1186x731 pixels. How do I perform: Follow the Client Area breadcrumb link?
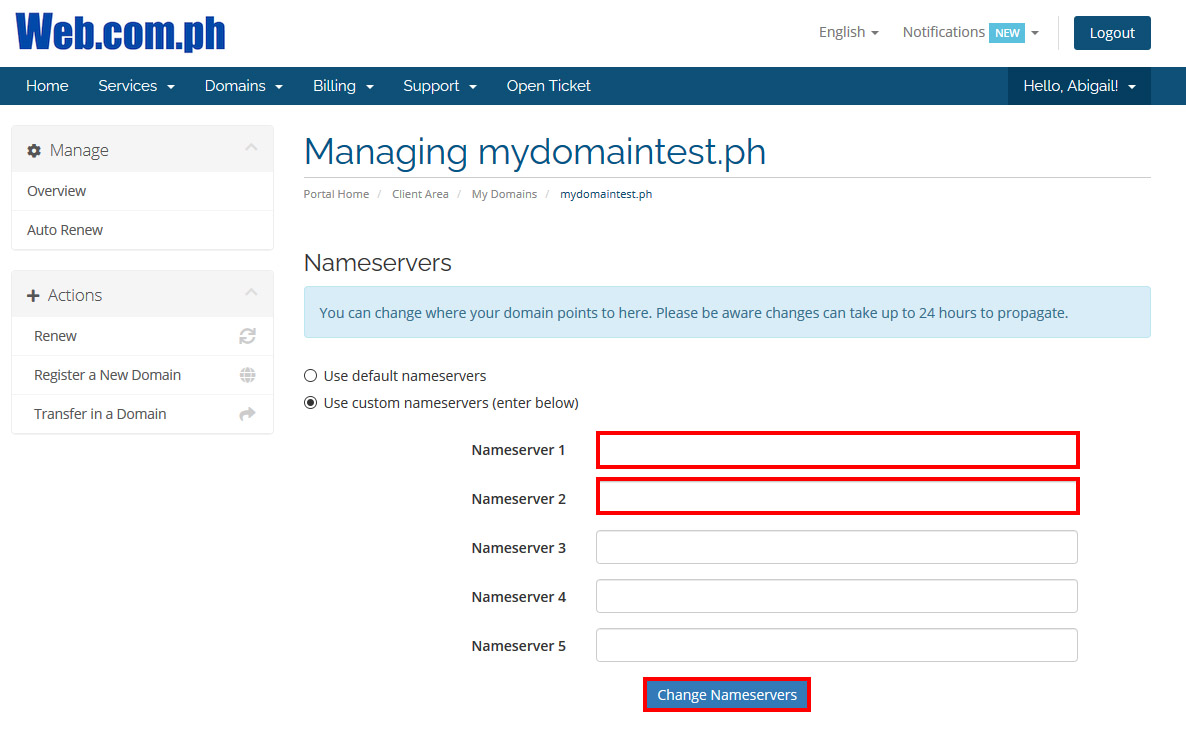click(x=420, y=194)
